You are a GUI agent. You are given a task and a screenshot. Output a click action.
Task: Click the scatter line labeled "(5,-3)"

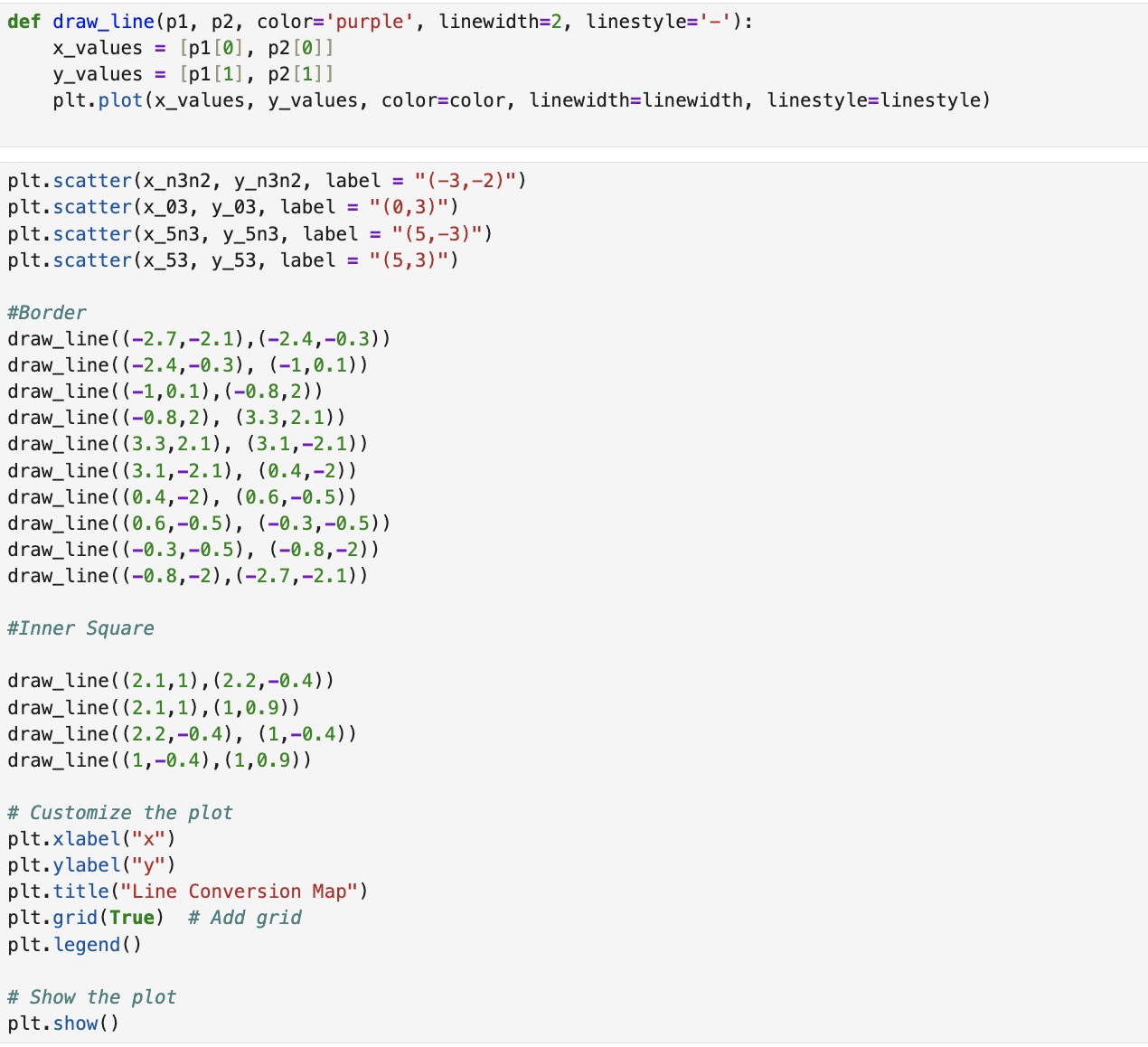(x=249, y=234)
